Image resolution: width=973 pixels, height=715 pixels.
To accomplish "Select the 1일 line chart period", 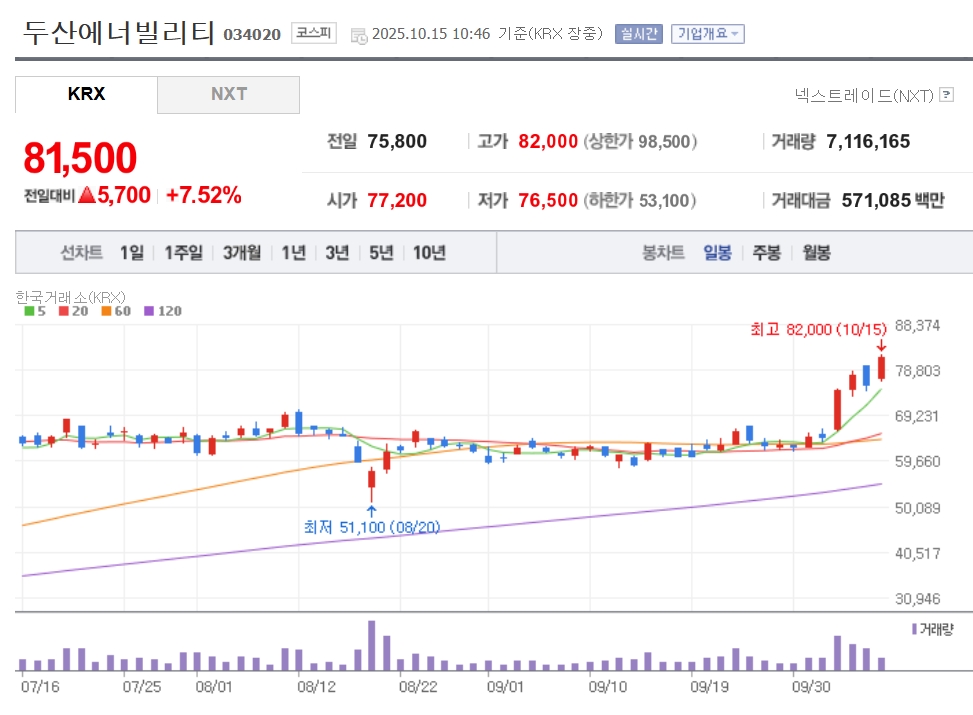I will pos(132,253).
